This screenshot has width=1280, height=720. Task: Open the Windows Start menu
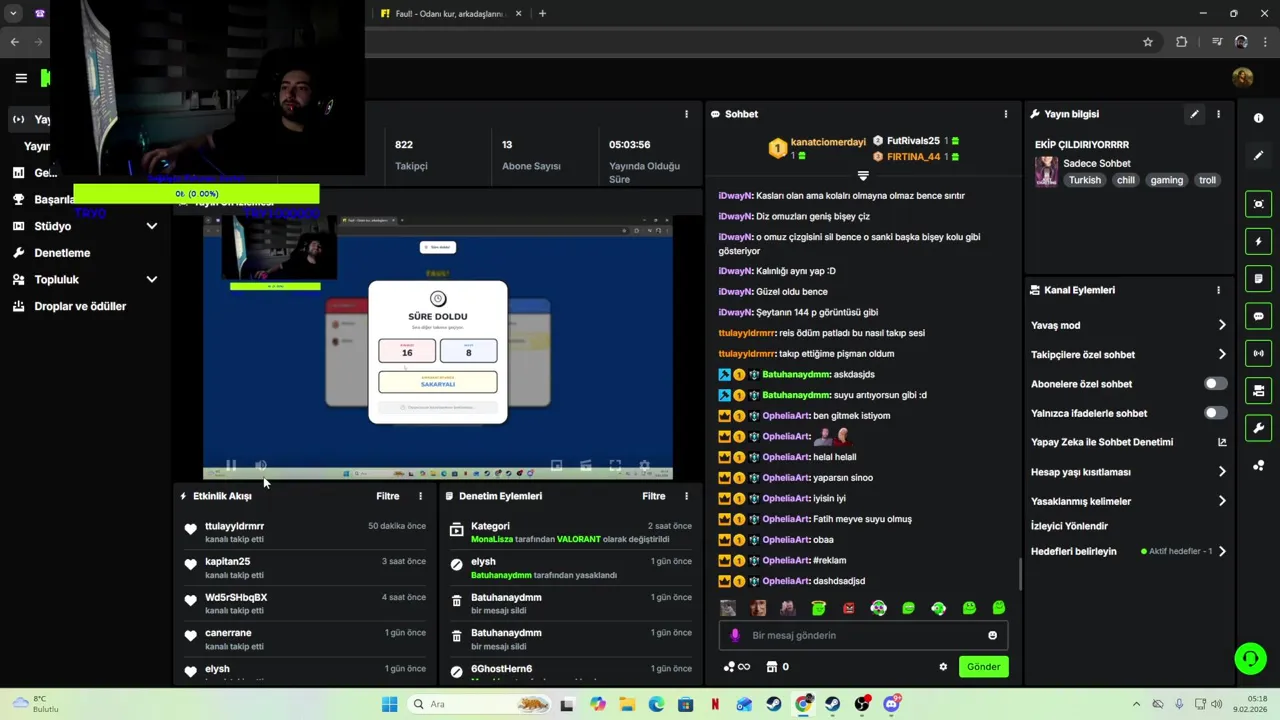(389, 704)
